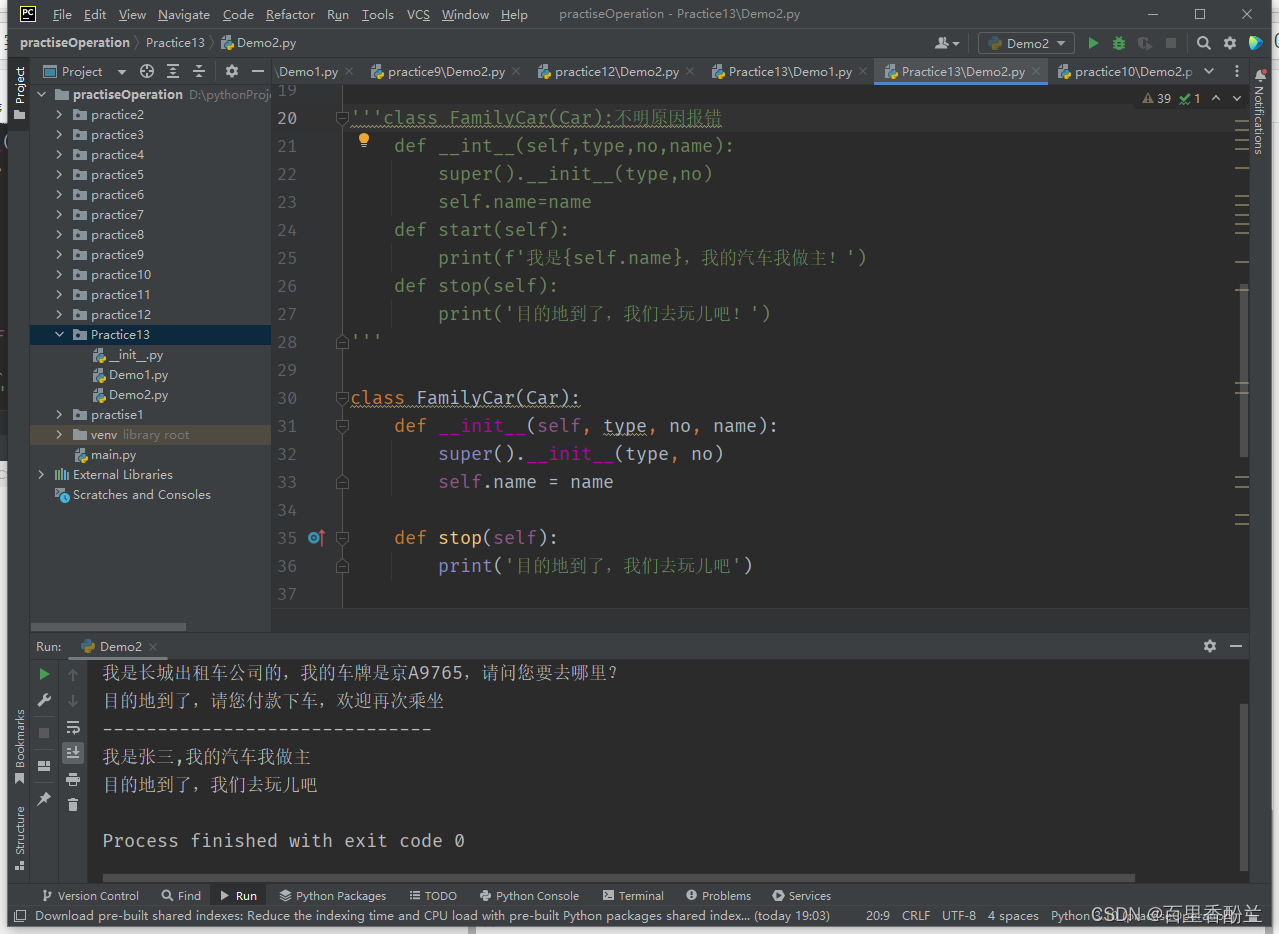This screenshot has width=1279, height=934.
Task: Toggle the Bookmarks tool window
Action: pyautogui.click(x=19, y=745)
